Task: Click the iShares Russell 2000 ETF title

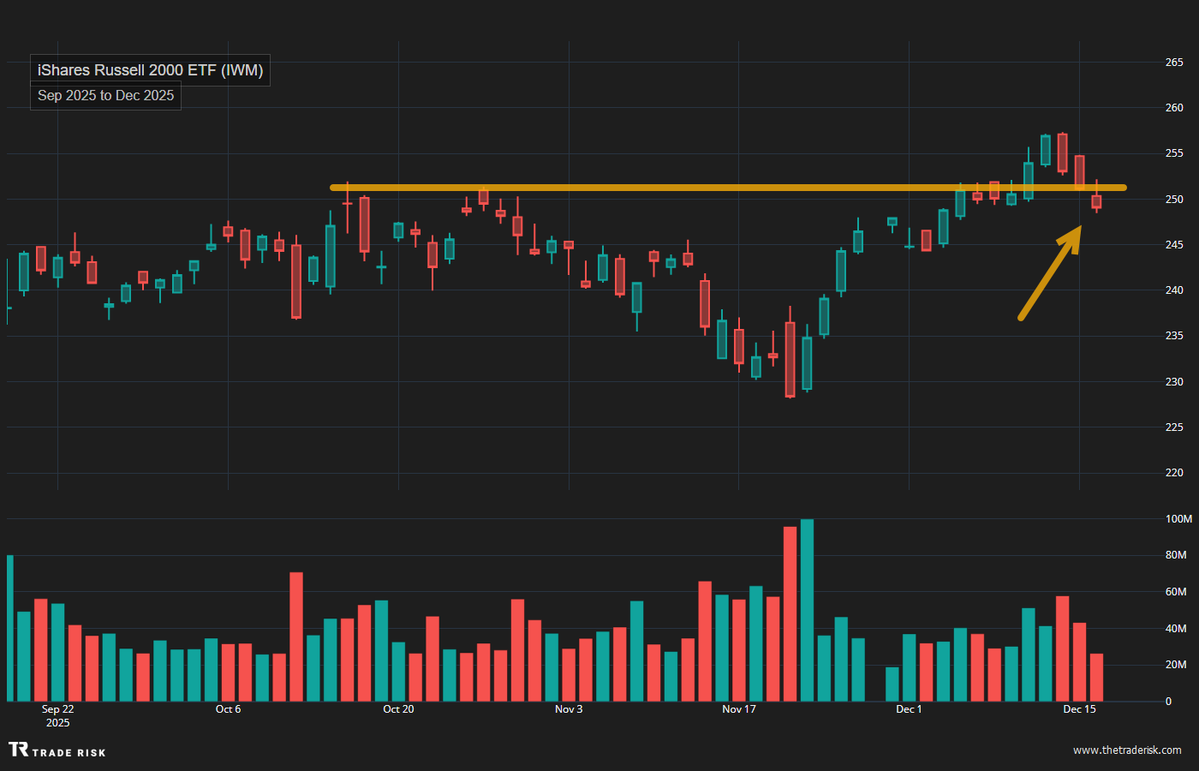Action: coord(150,71)
